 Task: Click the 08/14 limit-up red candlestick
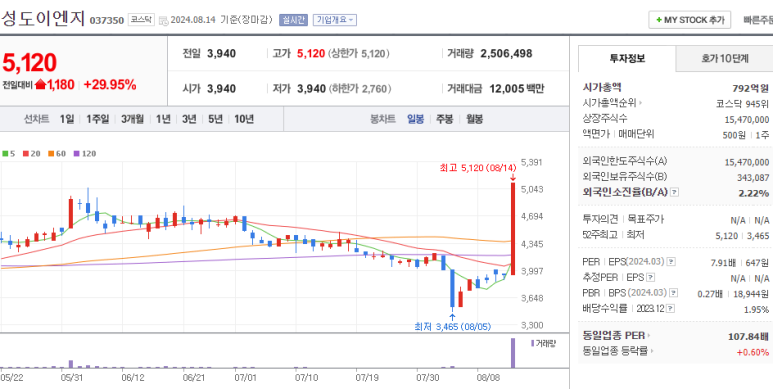pos(513,229)
